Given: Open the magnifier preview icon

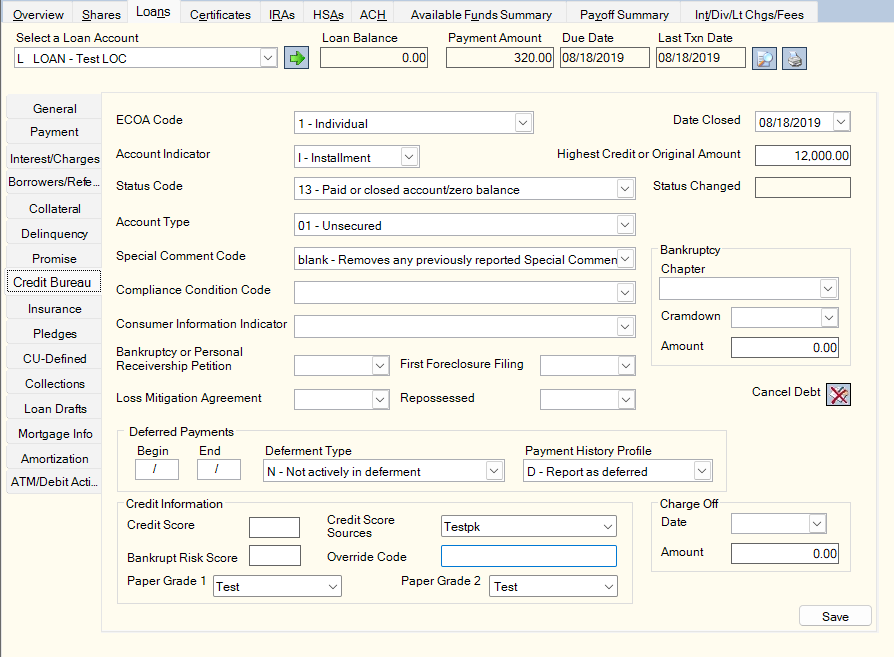Looking at the screenshot, I should tap(764, 58).
